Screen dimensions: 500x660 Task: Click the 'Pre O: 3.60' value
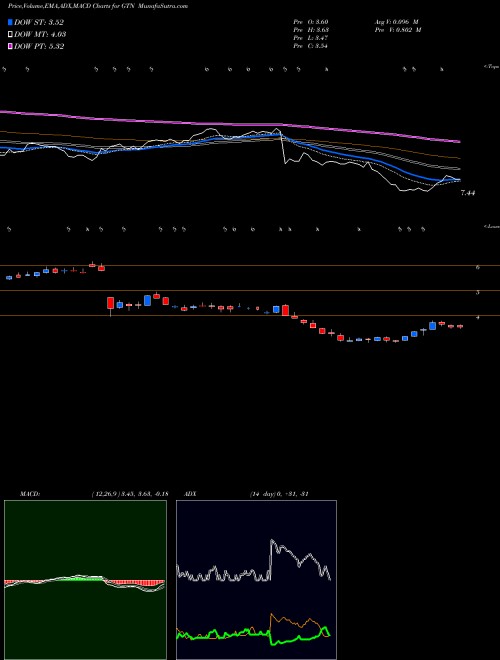[311, 21]
